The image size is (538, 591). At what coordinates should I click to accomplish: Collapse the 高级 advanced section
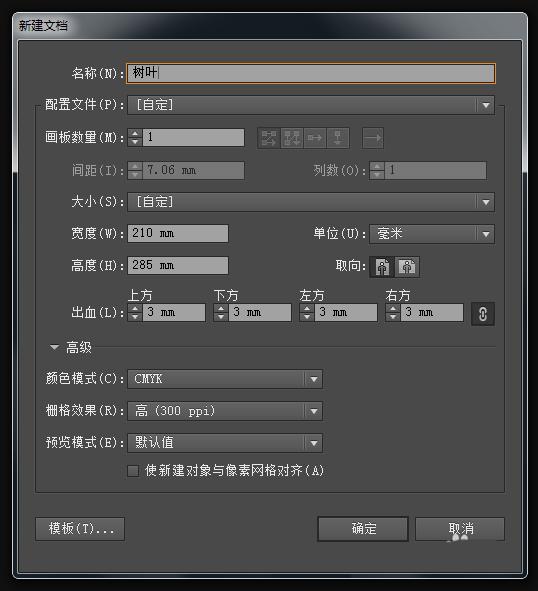point(55,347)
